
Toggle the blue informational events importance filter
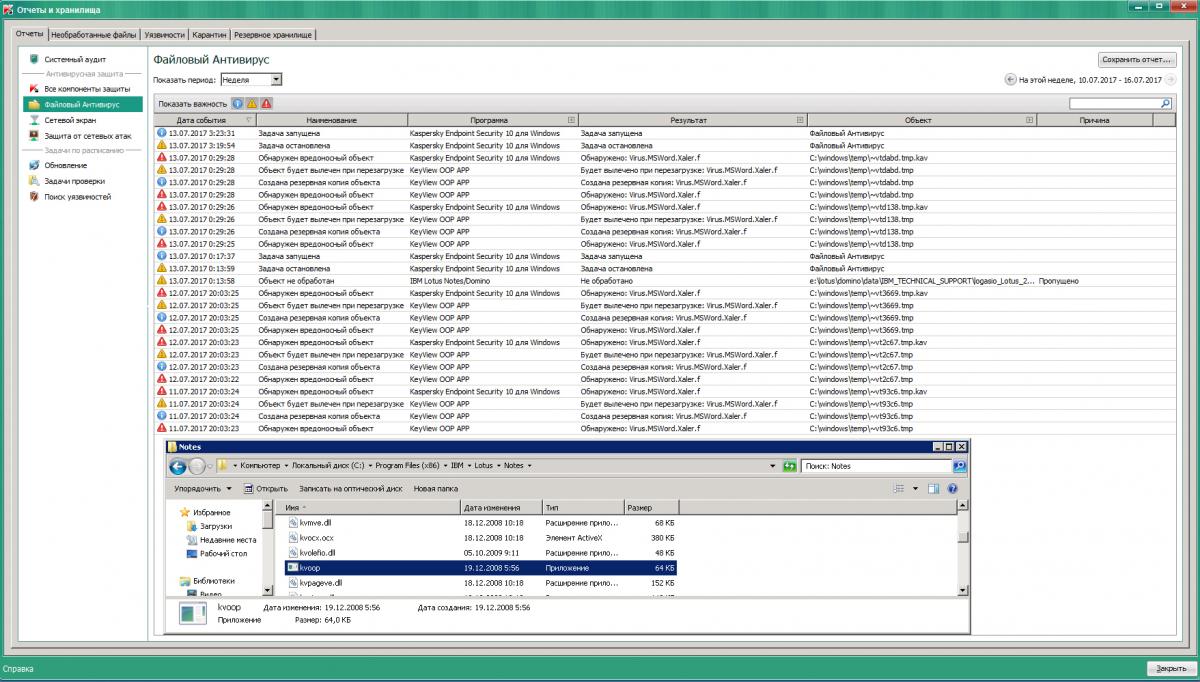point(238,103)
